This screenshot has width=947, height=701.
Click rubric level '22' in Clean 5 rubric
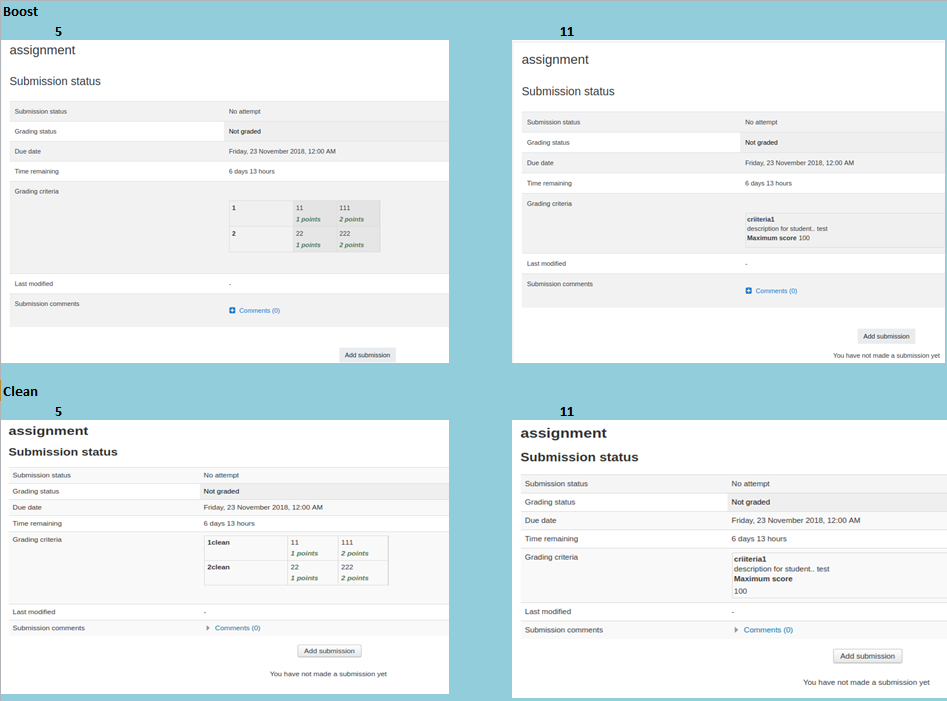click(312, 573)
